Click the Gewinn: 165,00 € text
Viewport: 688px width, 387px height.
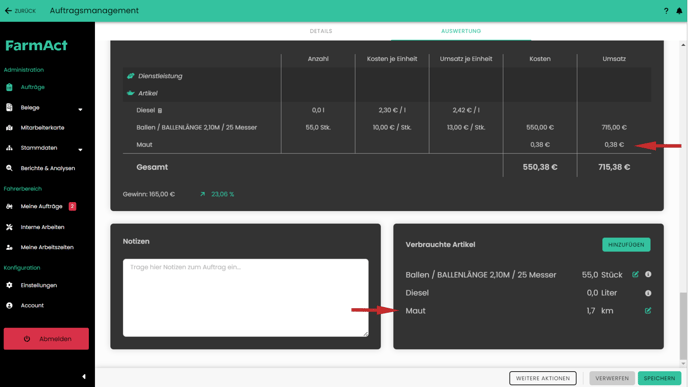[149, 194]
